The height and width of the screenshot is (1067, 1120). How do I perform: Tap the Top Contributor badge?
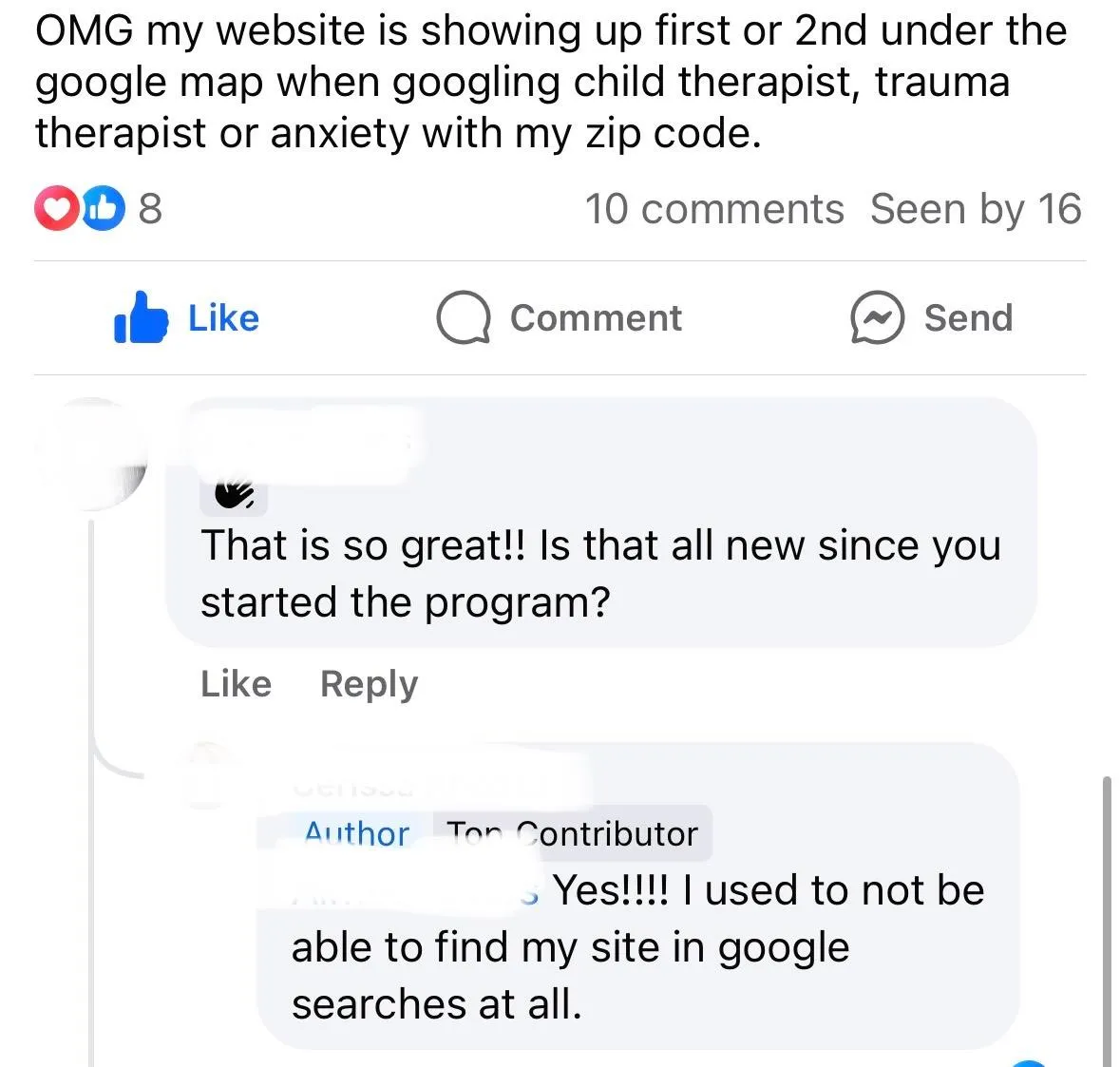tap(572, 833)
